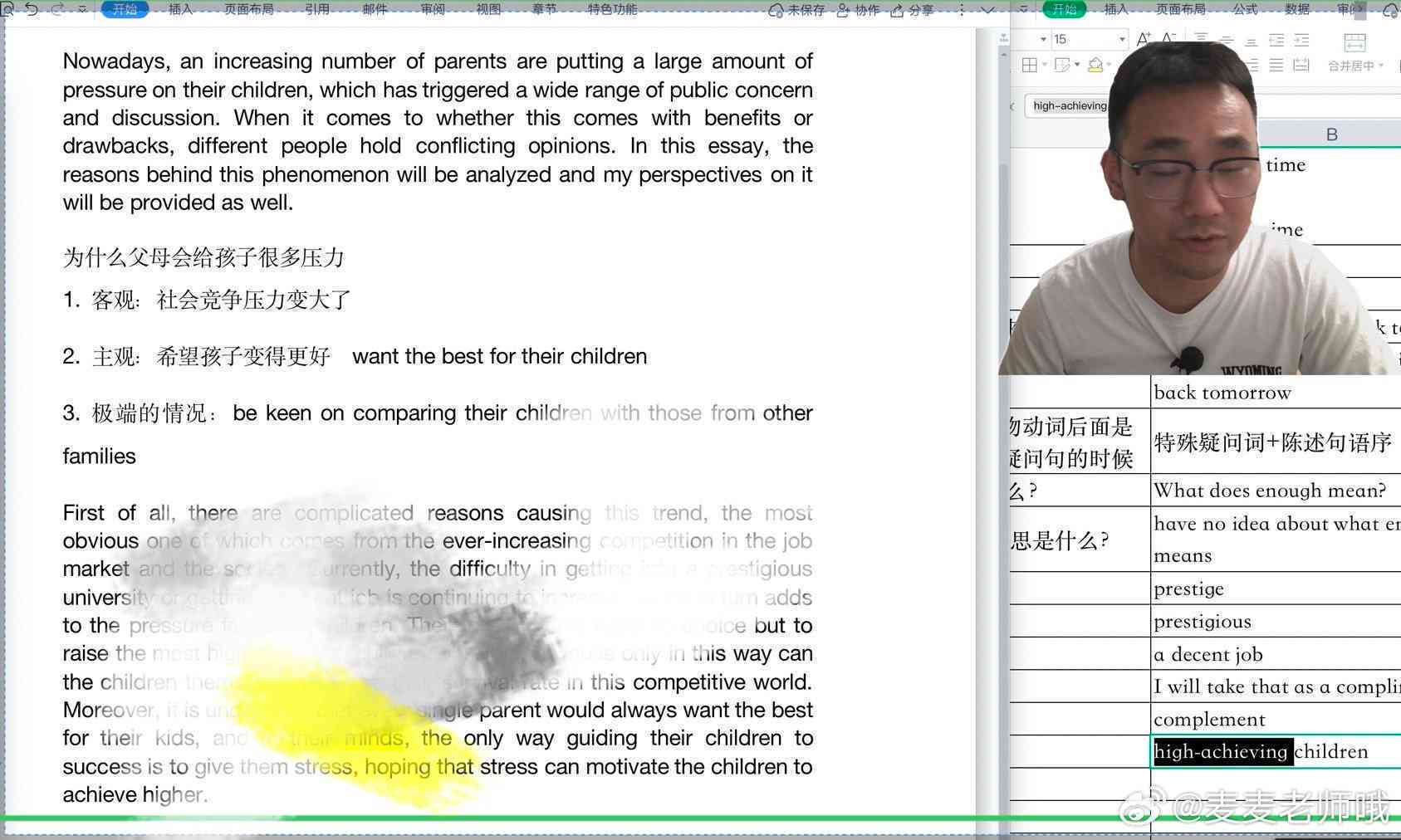Click the distributed align icon beside 合并居中
1401x840 pixels.
coord(1301,65)
